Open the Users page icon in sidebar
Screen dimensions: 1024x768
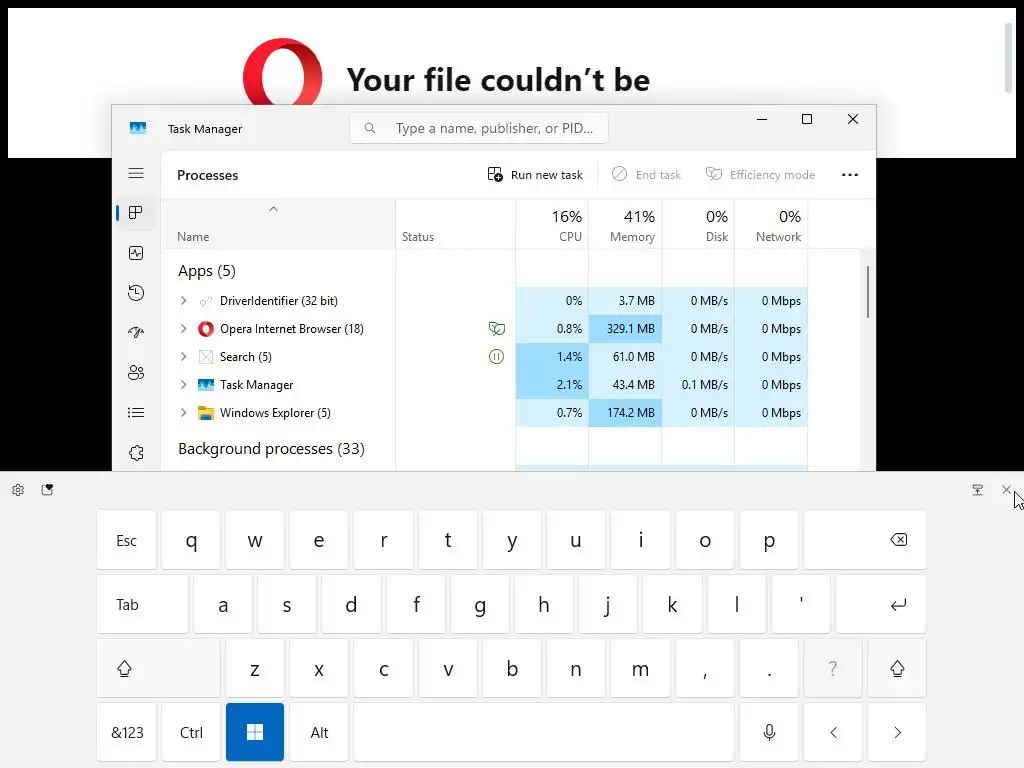[x=136, y=373]
